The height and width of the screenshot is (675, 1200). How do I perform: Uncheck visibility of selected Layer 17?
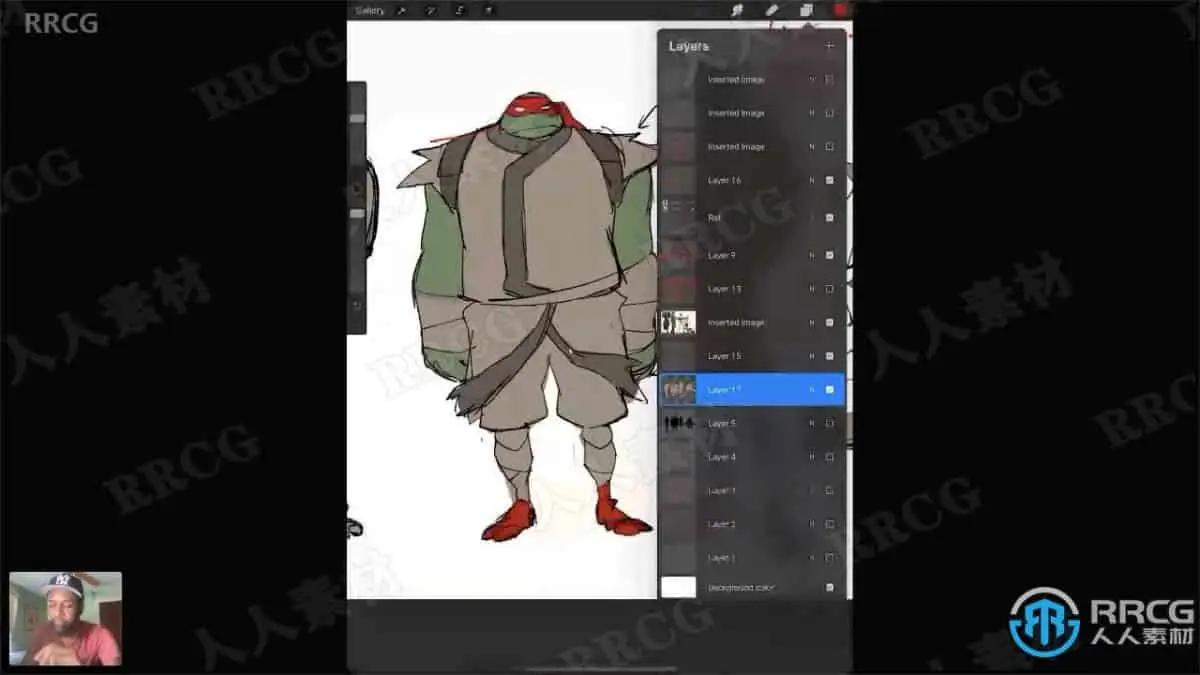click(829, 390)
